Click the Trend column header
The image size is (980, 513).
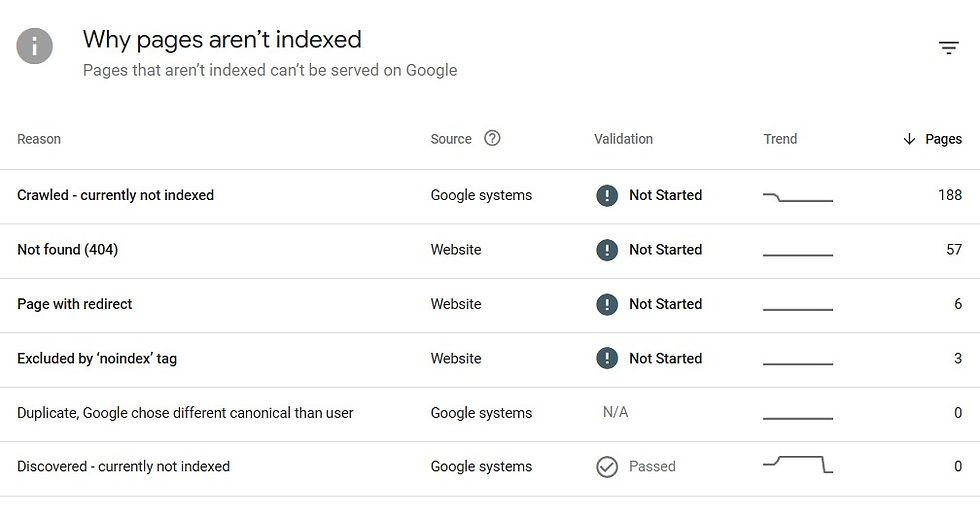pyautogui.click(x=780, y=139)
